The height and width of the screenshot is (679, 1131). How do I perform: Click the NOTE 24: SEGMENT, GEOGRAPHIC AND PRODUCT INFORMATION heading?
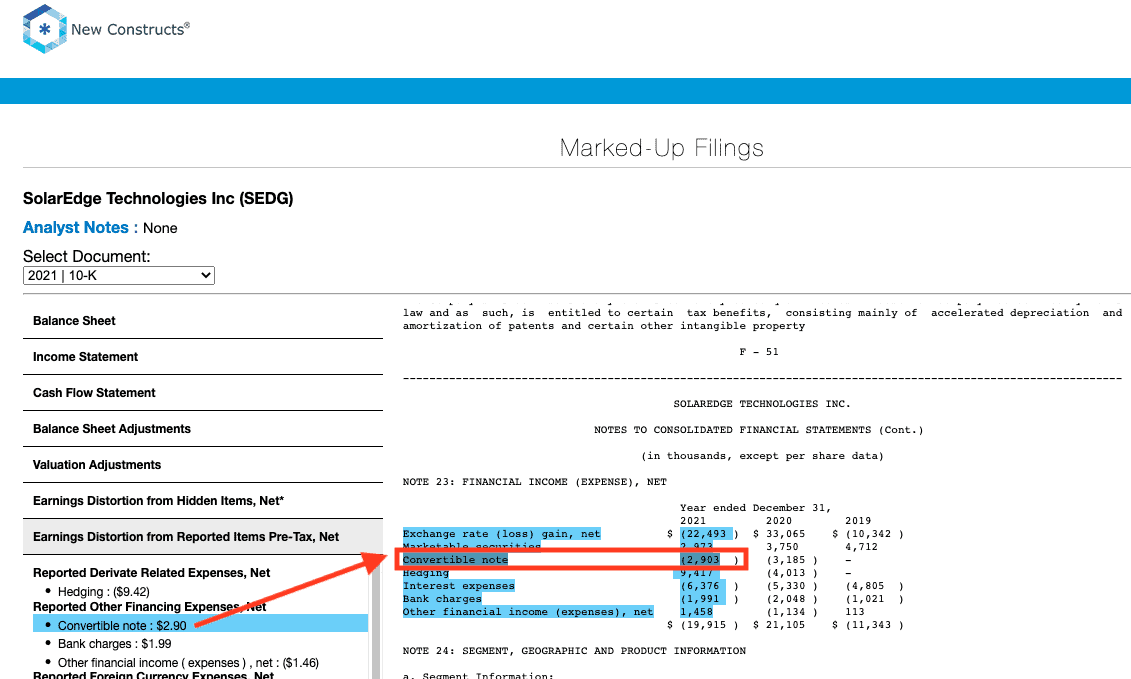(x=574, y=651)
